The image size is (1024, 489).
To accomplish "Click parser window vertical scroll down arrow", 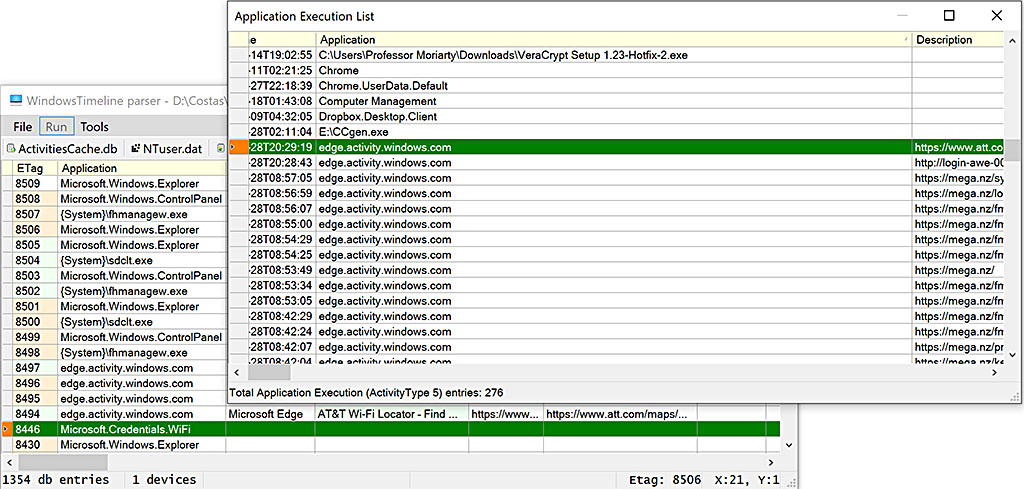I will [x=788, y=445].
